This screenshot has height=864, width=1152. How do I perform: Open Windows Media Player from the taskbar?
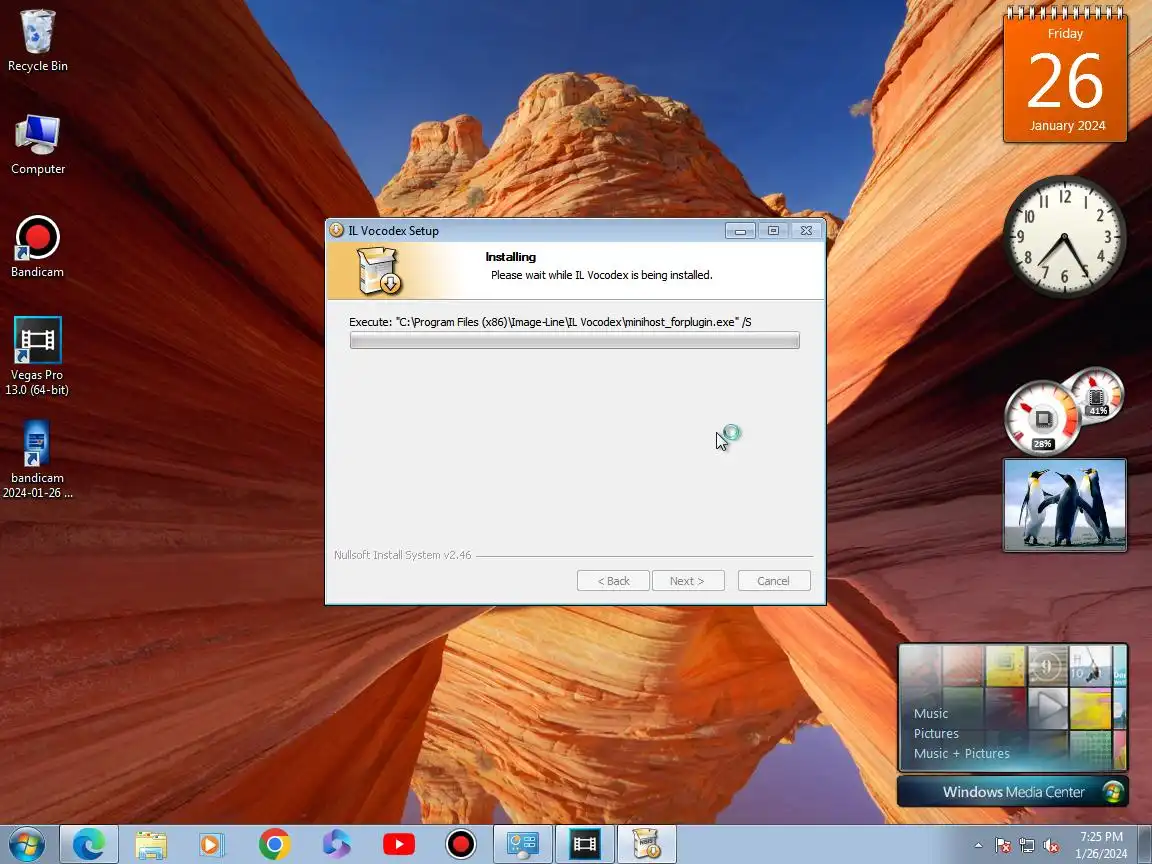(x=212, y=844)
